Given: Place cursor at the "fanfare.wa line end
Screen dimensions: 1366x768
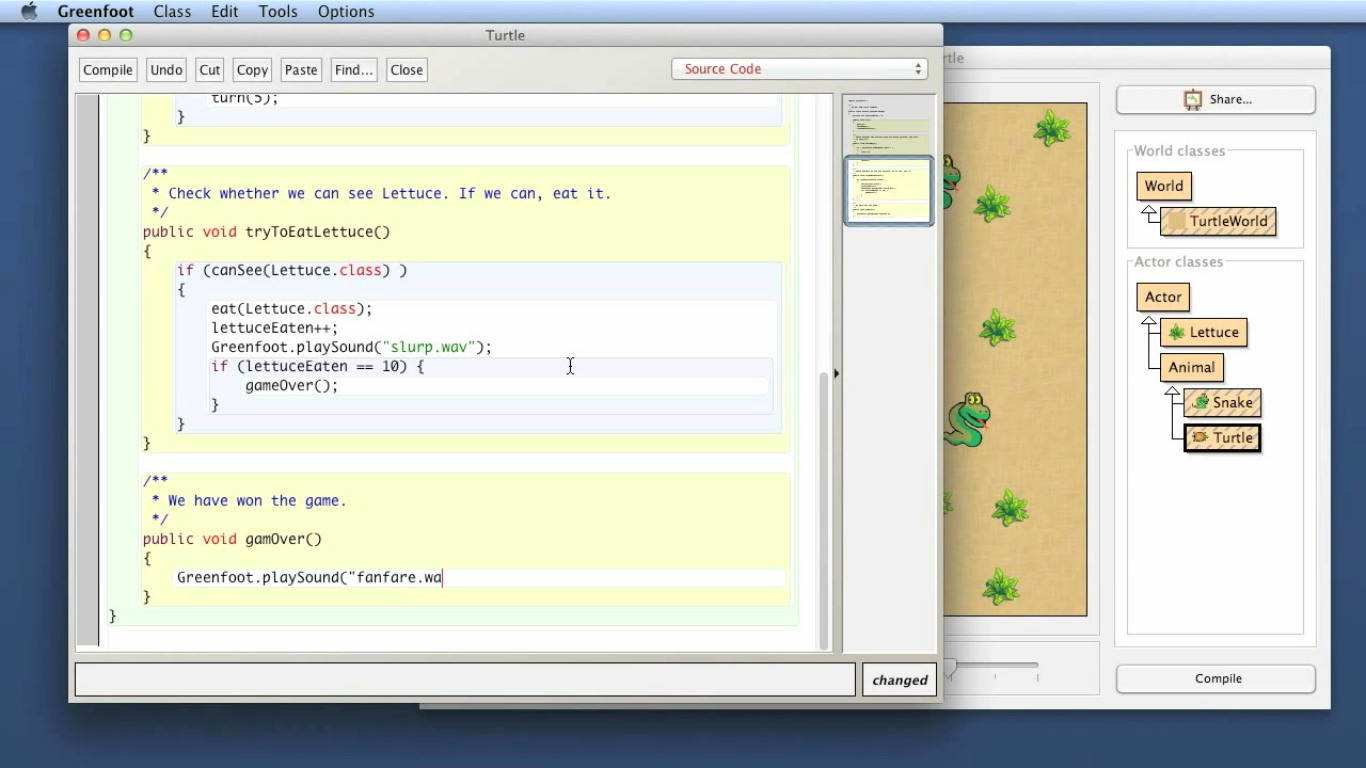Looking at the screenshot, I should pos(443,577).
